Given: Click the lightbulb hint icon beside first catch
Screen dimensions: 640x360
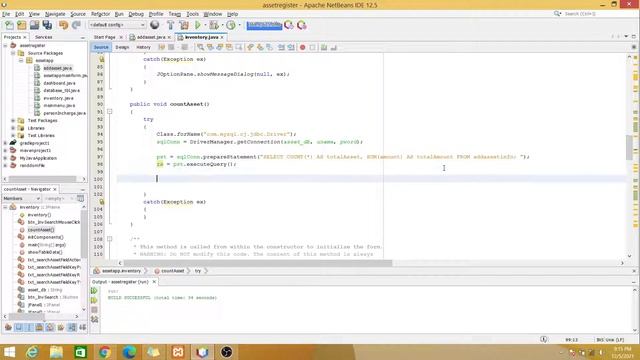Looking at the screenshot, I should click(x=102, y=59).
